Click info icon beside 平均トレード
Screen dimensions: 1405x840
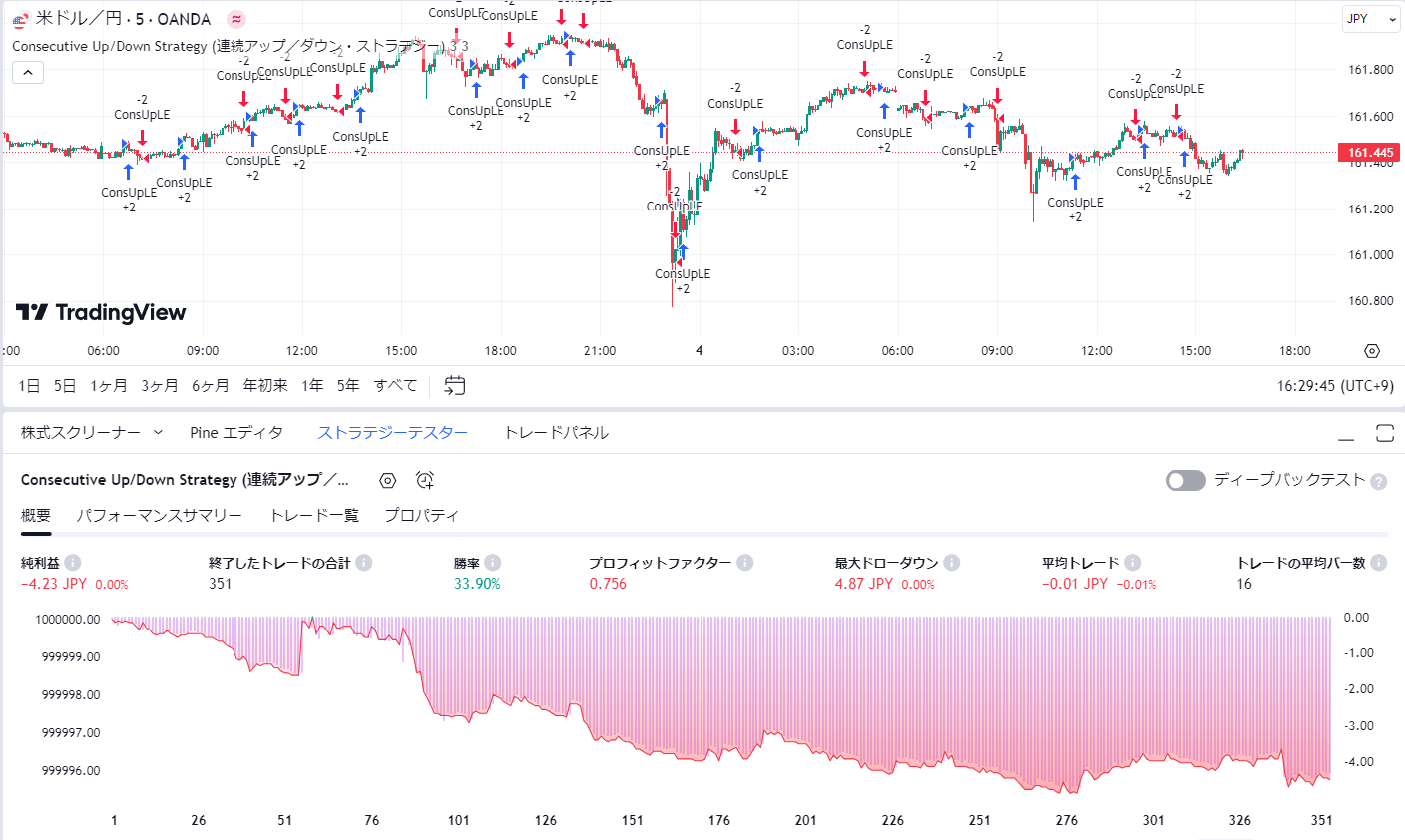1133,563
